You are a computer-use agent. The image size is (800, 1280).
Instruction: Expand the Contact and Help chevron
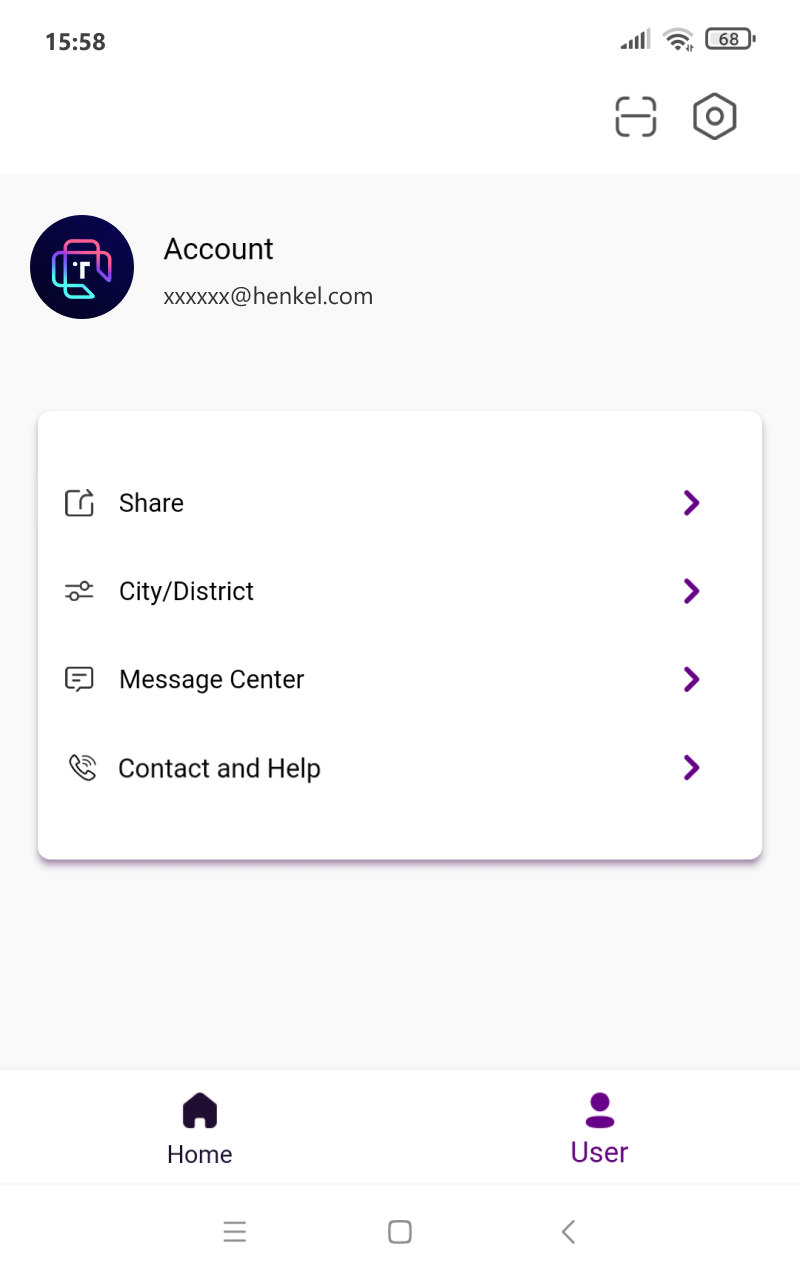[x=690, y=768]
